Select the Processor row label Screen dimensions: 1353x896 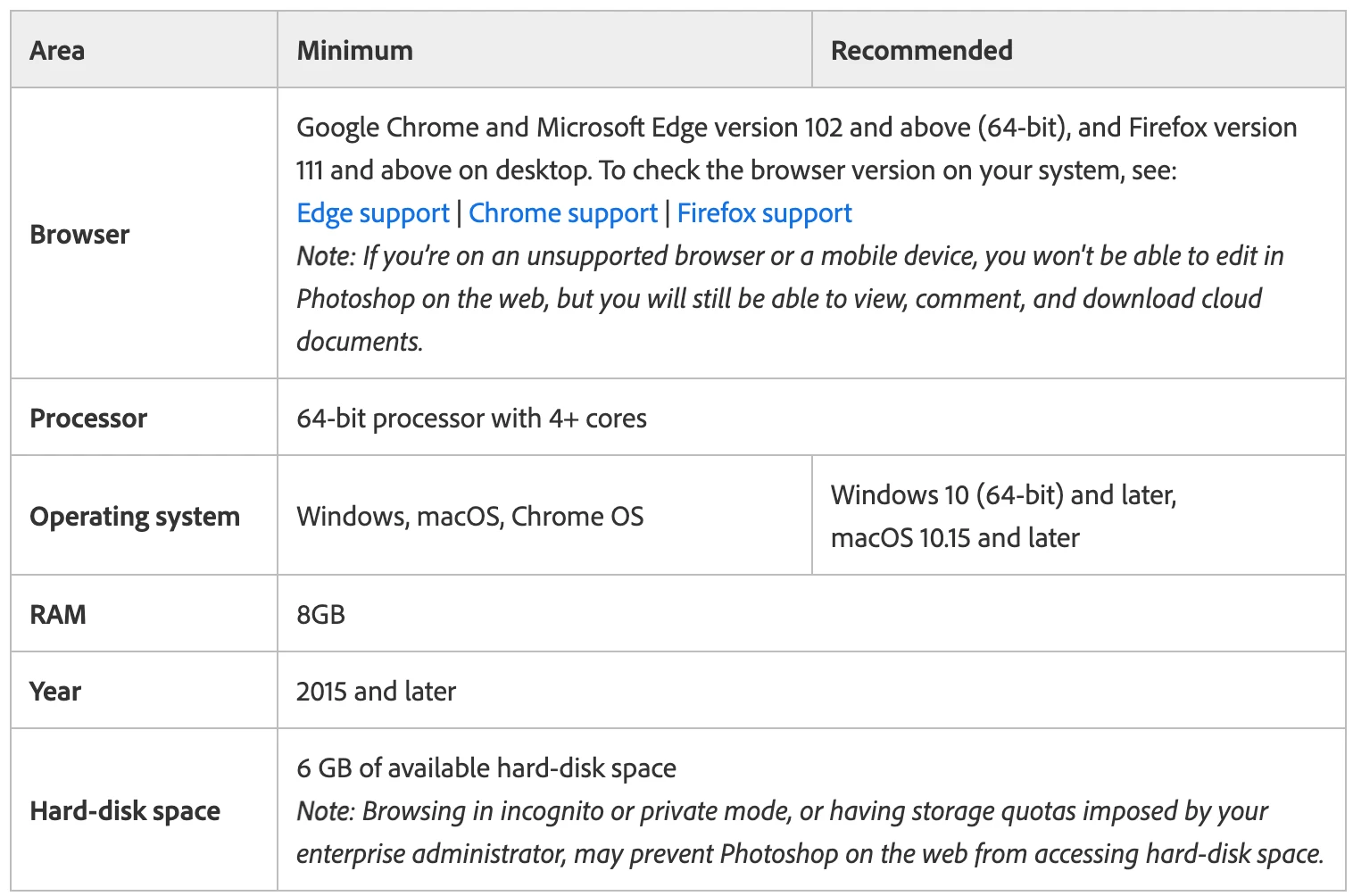point(88,419)
